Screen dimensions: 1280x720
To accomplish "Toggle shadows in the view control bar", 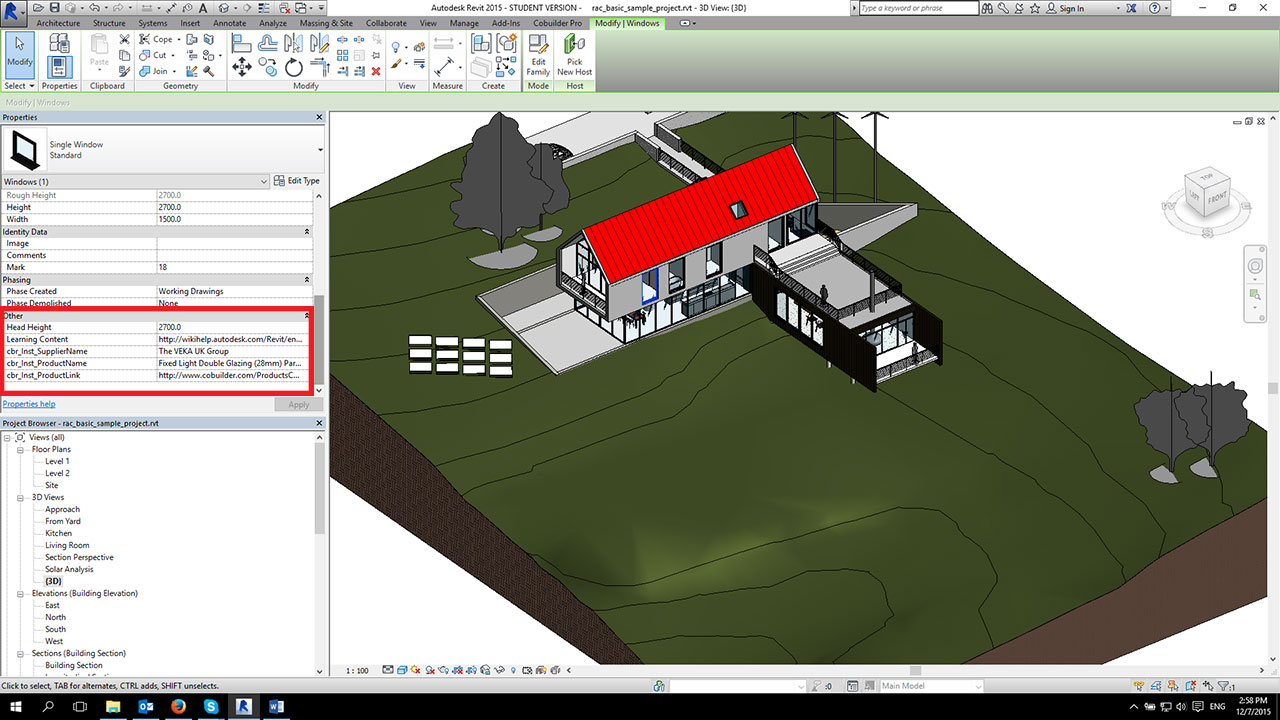I will click(430, 670).
